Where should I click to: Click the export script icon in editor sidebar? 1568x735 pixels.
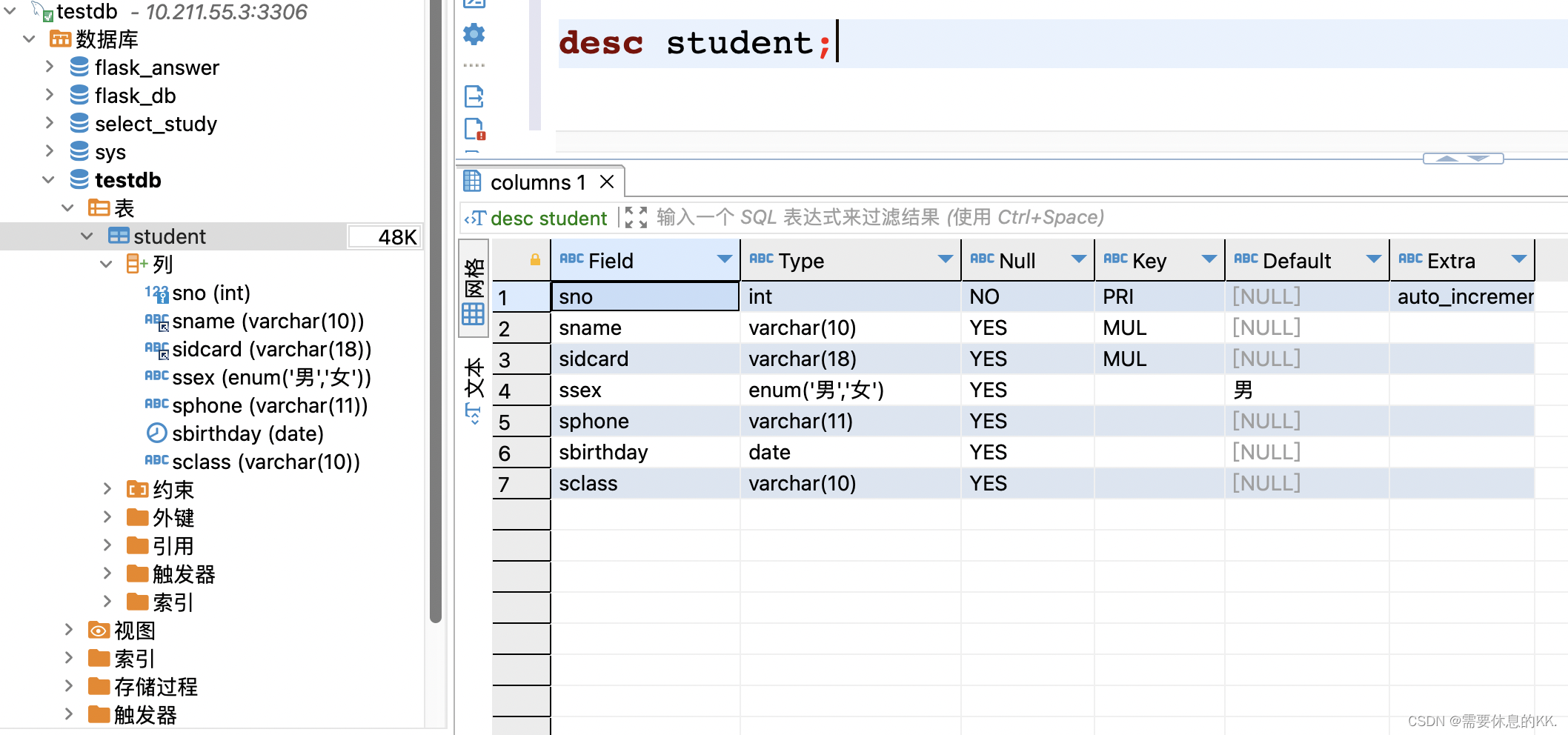474,96
